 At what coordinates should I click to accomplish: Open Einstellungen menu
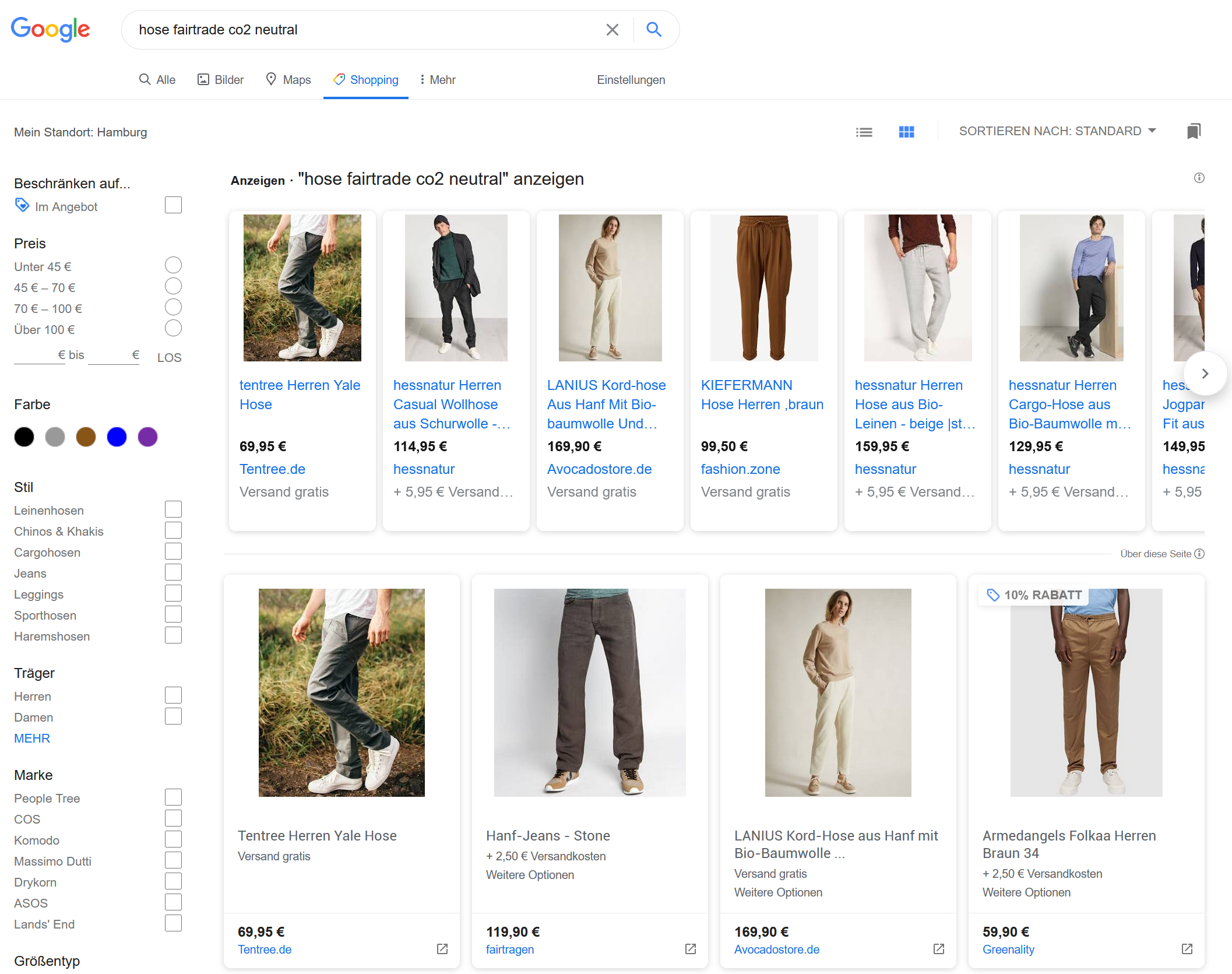pos(631,80)
